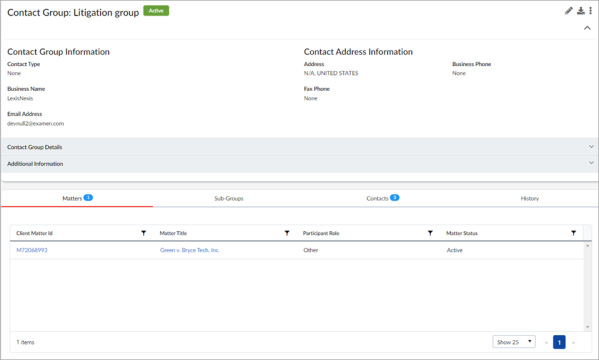Click the download icon in the header
The height and width of the screenshot is (360, 599).
click(581, 11)
